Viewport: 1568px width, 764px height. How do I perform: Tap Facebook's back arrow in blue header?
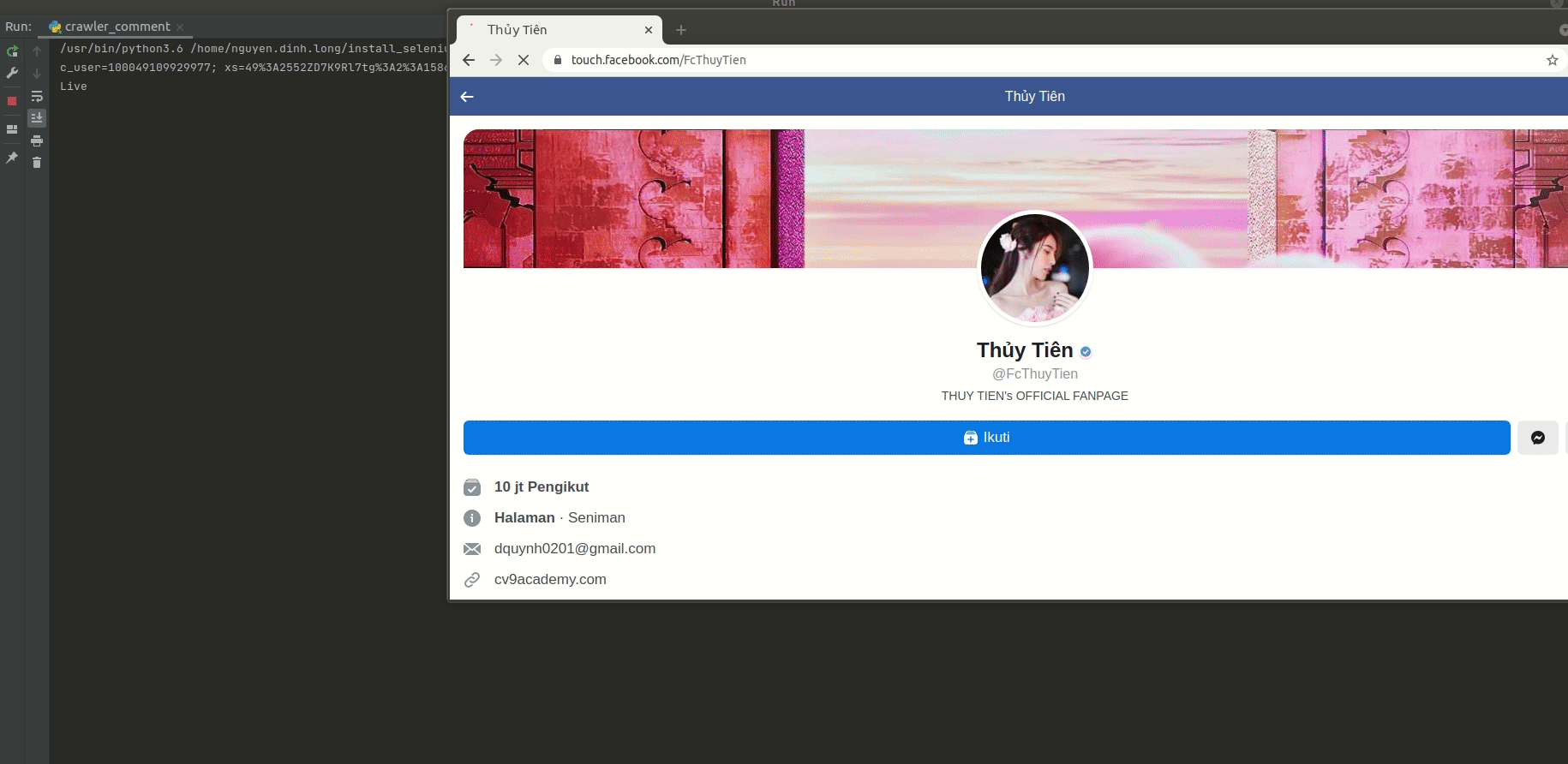click(467, 97)
